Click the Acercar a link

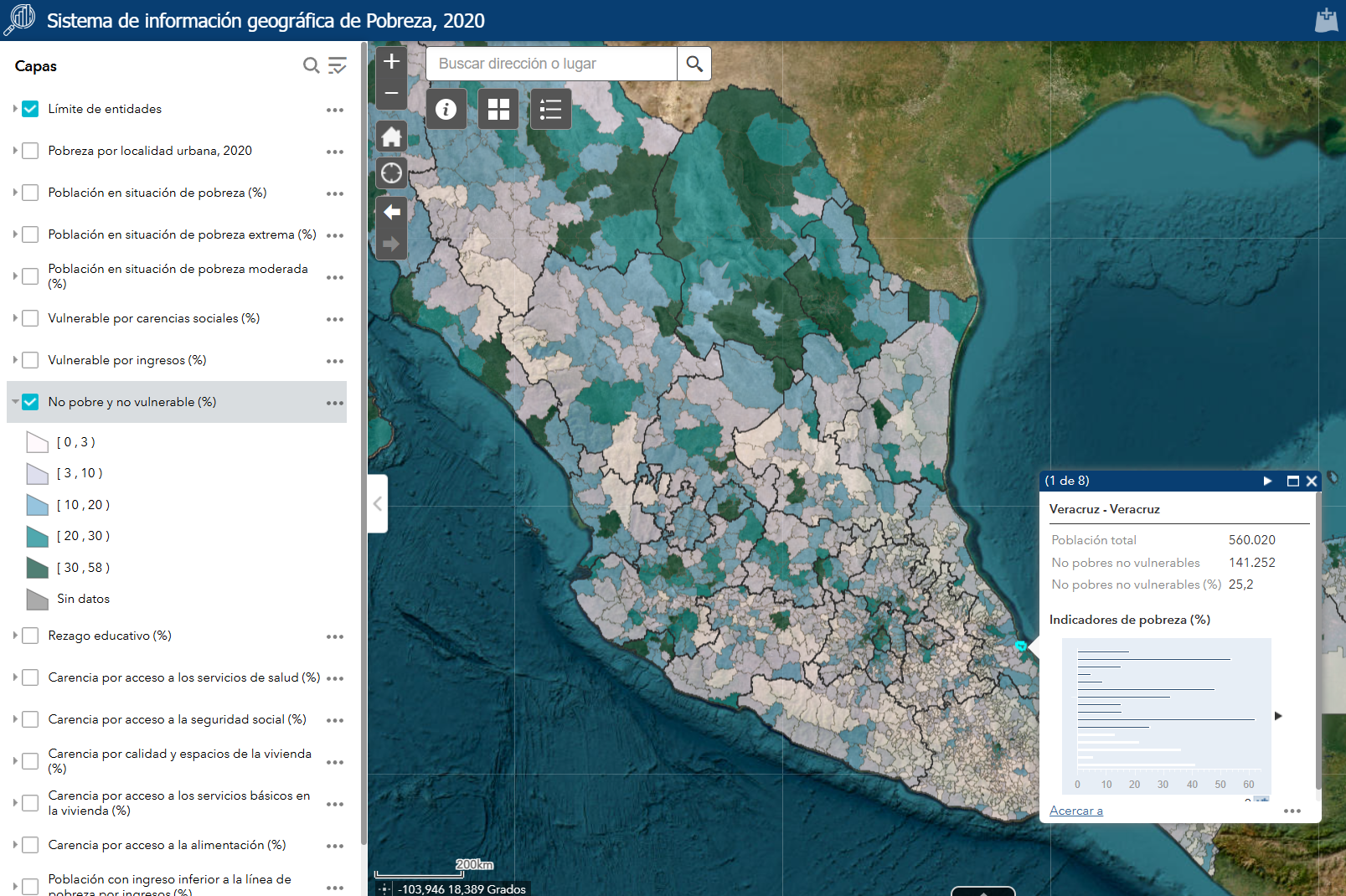(1076, 811)
